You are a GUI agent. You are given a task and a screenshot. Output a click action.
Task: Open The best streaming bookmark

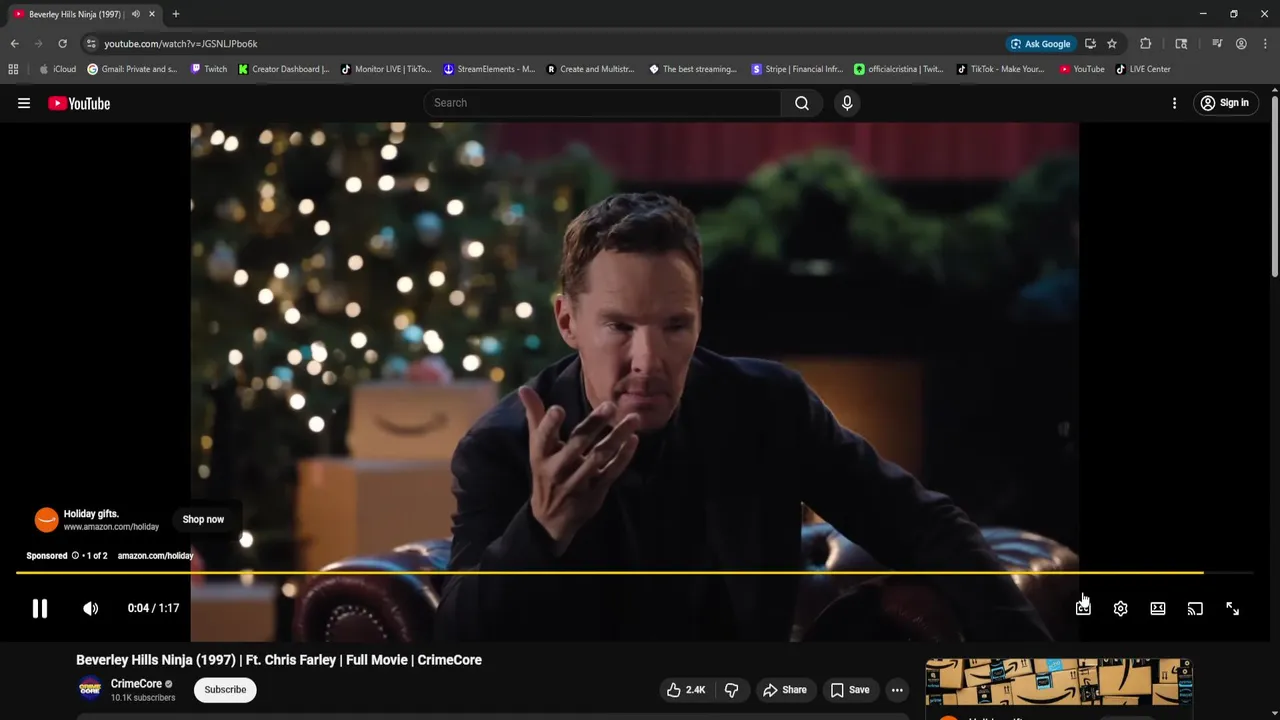(693, 69)
